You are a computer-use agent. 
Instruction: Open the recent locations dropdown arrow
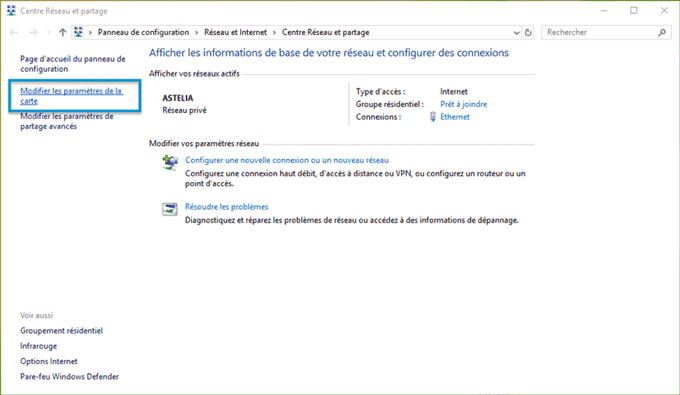pyautogui.click(x=49, y=33)
